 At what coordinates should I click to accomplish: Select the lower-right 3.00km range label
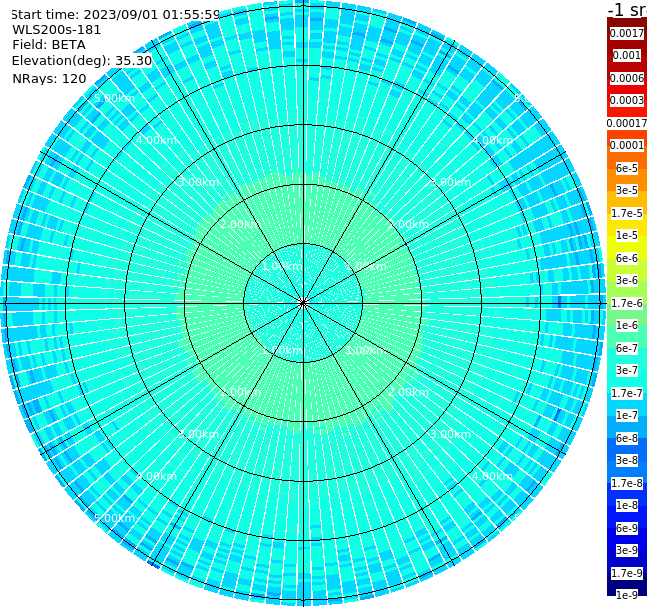coord(451,434)
